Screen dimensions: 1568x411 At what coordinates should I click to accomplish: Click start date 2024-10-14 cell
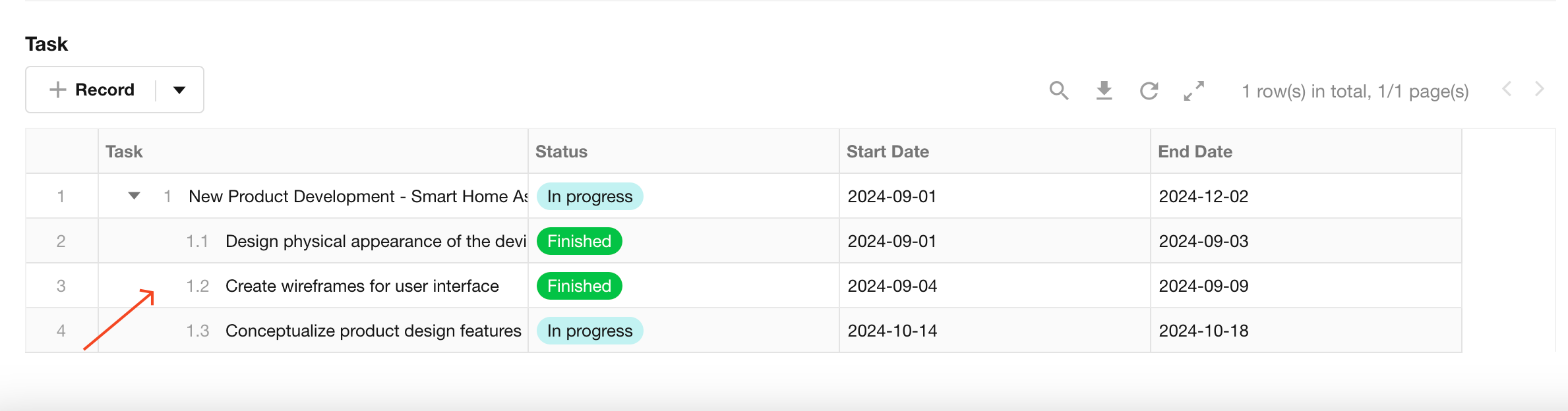892,331
